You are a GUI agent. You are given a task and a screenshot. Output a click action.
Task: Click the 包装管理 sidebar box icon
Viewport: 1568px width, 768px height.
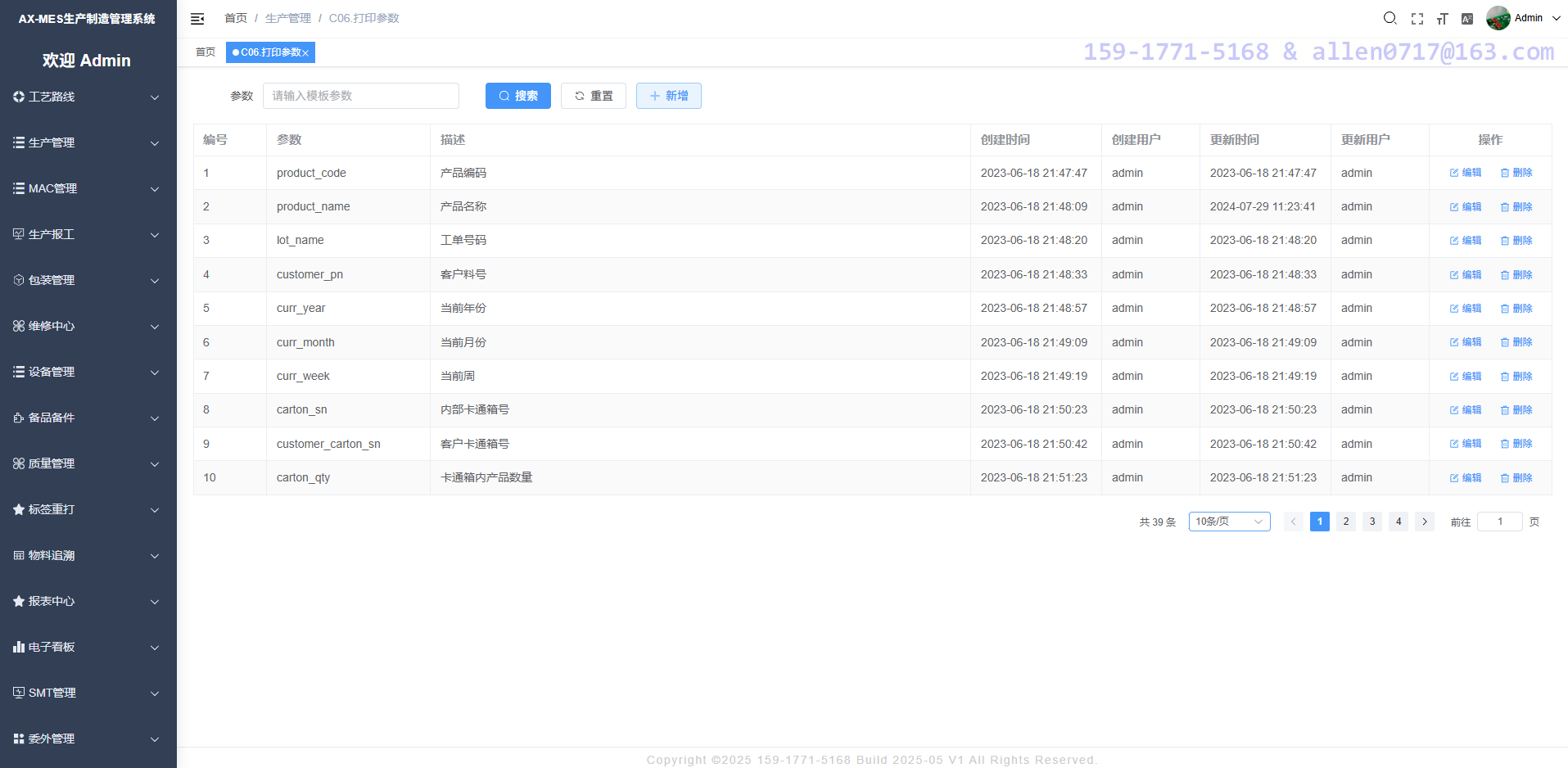tap(19, 280)
